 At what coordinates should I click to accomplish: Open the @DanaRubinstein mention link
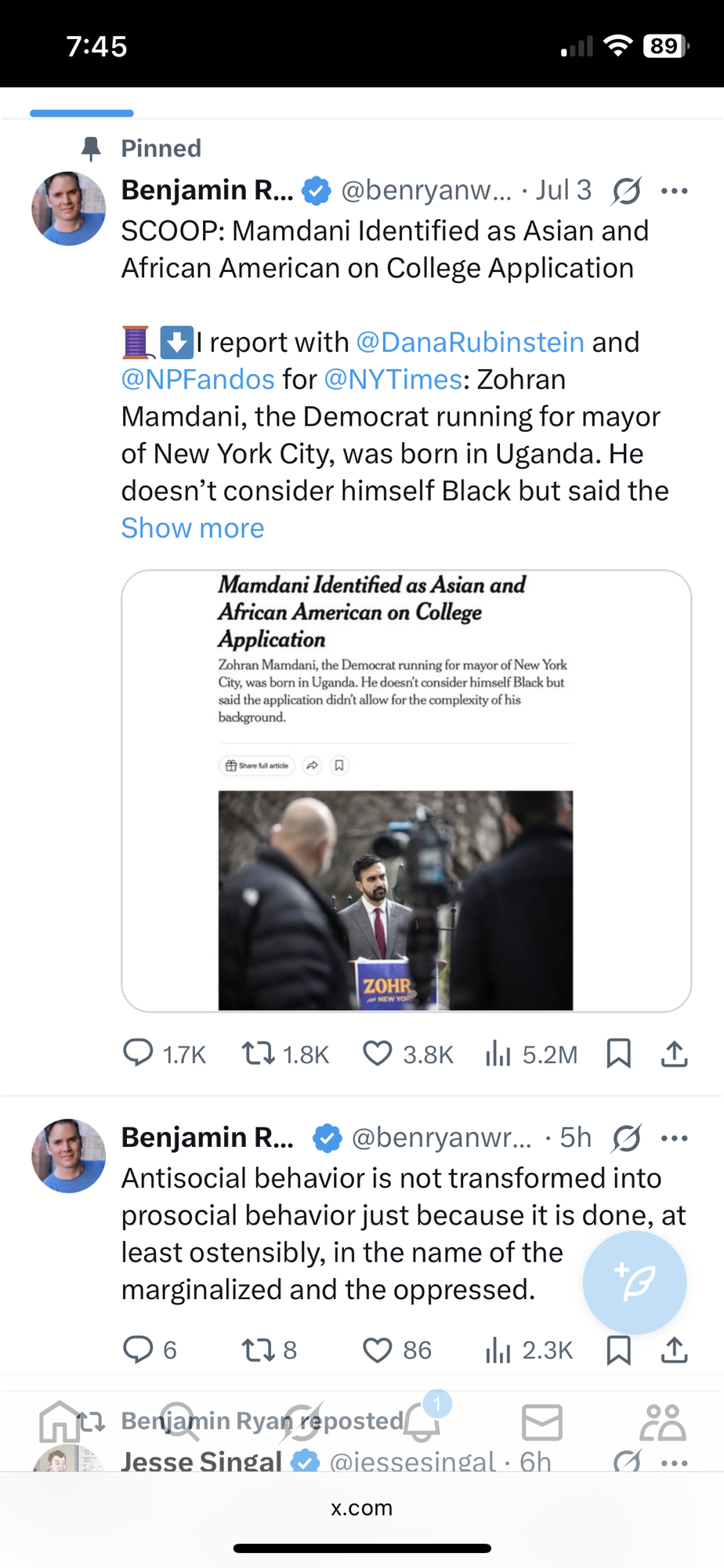click(x=470, y=343)
